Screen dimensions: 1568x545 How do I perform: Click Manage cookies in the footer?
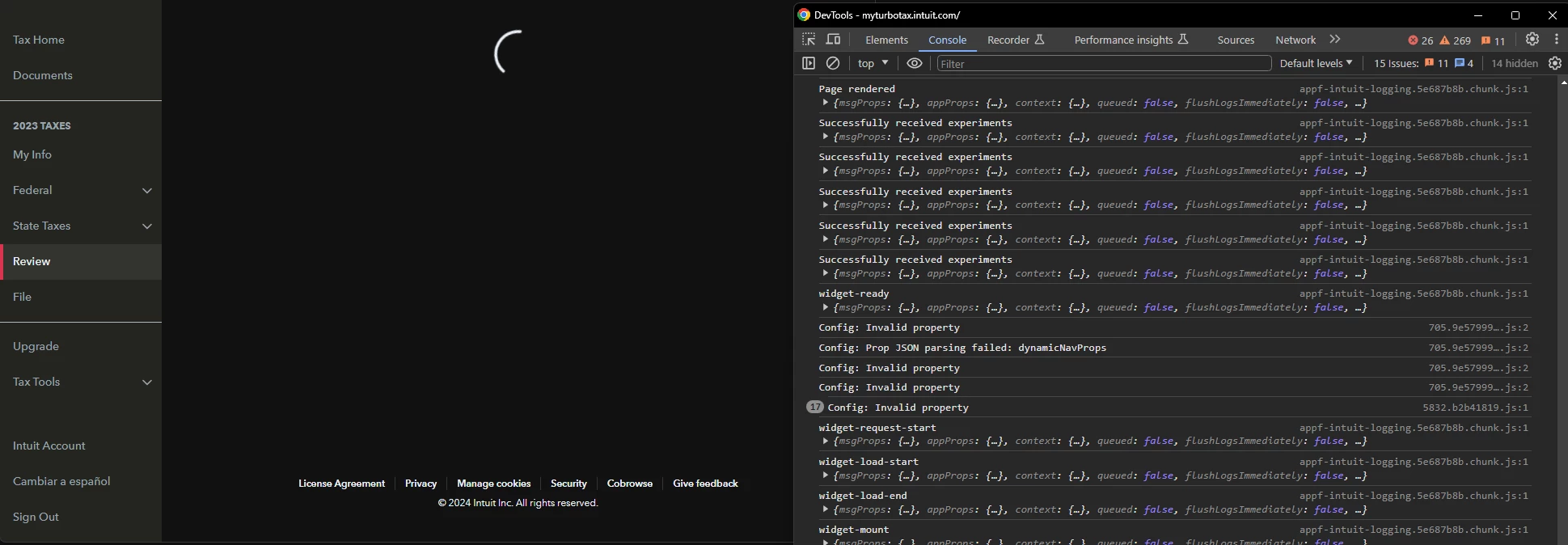click(493, 484)
